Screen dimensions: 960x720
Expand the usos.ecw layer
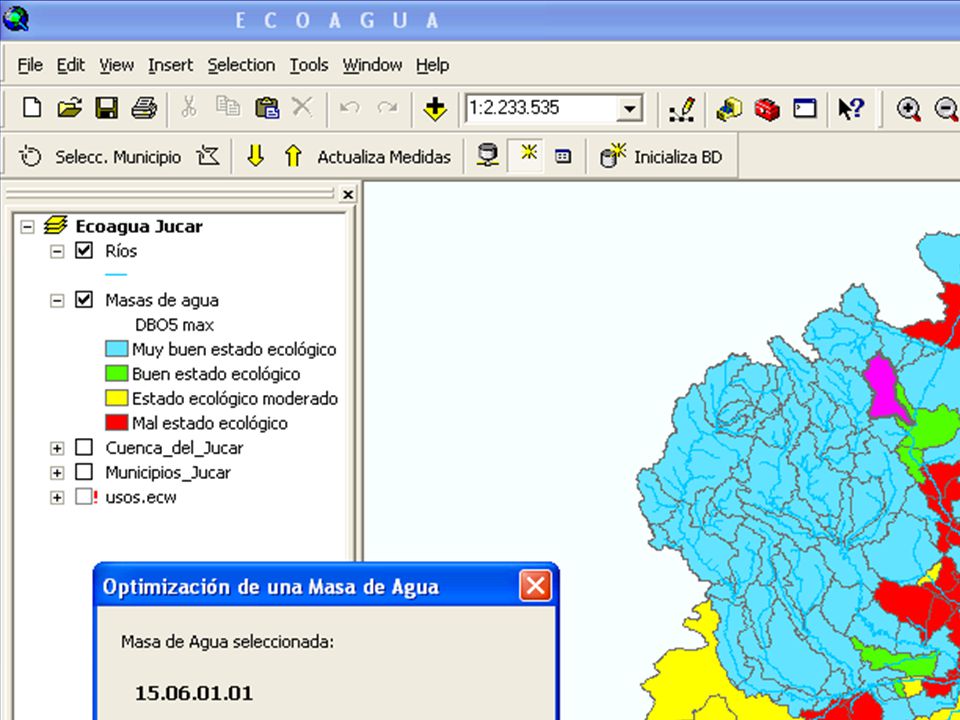point(57,497)
